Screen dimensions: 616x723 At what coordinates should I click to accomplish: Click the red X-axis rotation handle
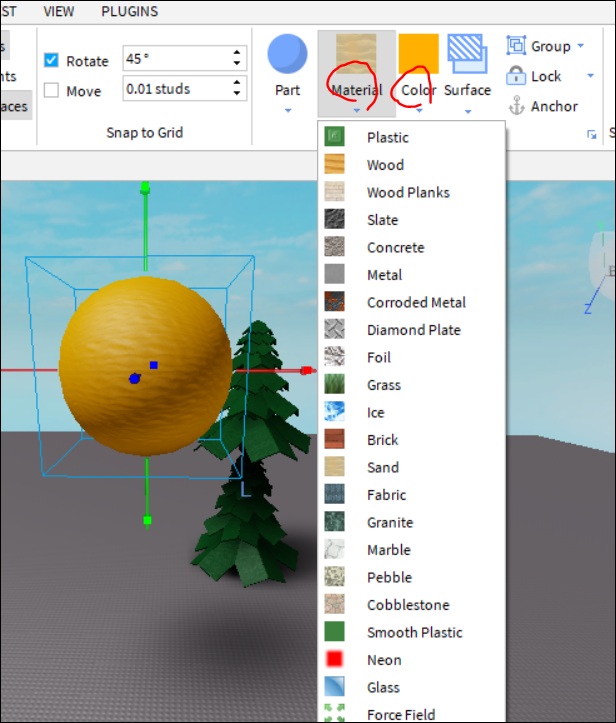tap(307, 370)
